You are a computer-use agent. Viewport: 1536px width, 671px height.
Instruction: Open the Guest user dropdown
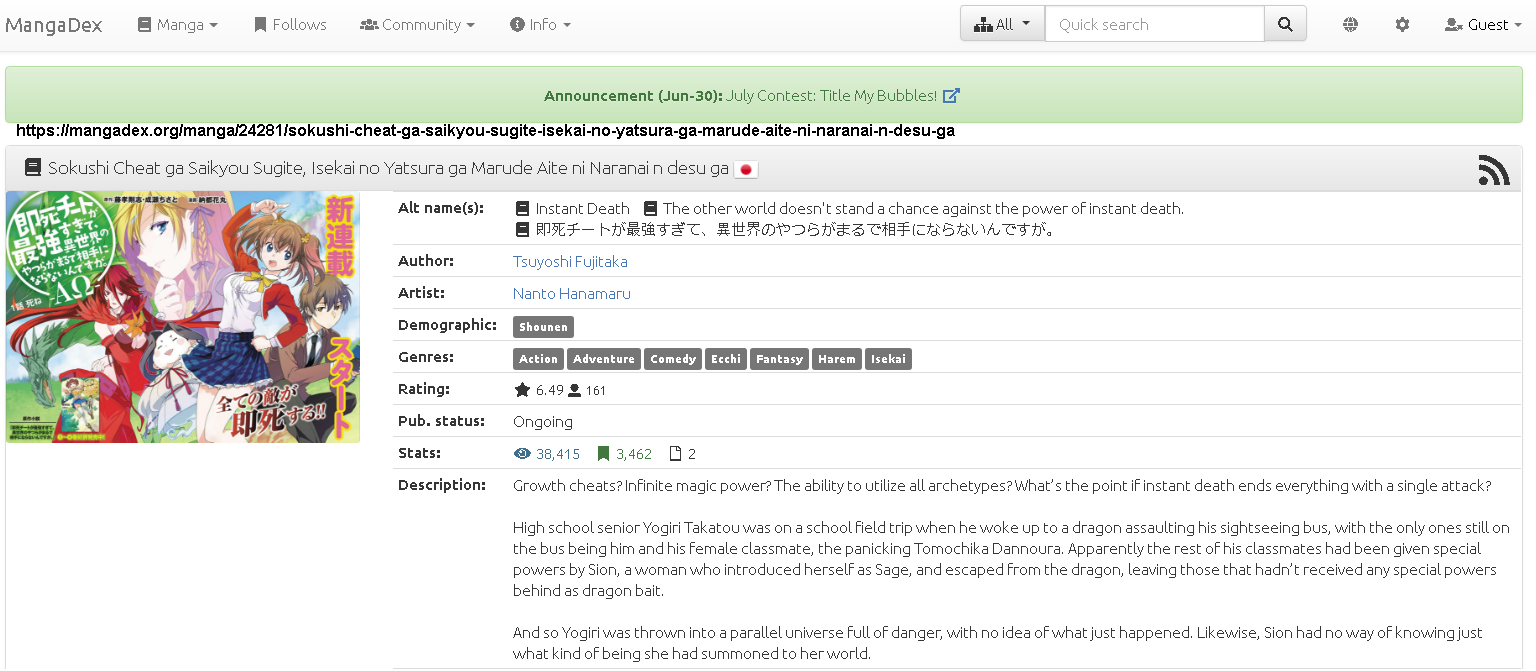pyautogui.click(x=1483, y=25)
